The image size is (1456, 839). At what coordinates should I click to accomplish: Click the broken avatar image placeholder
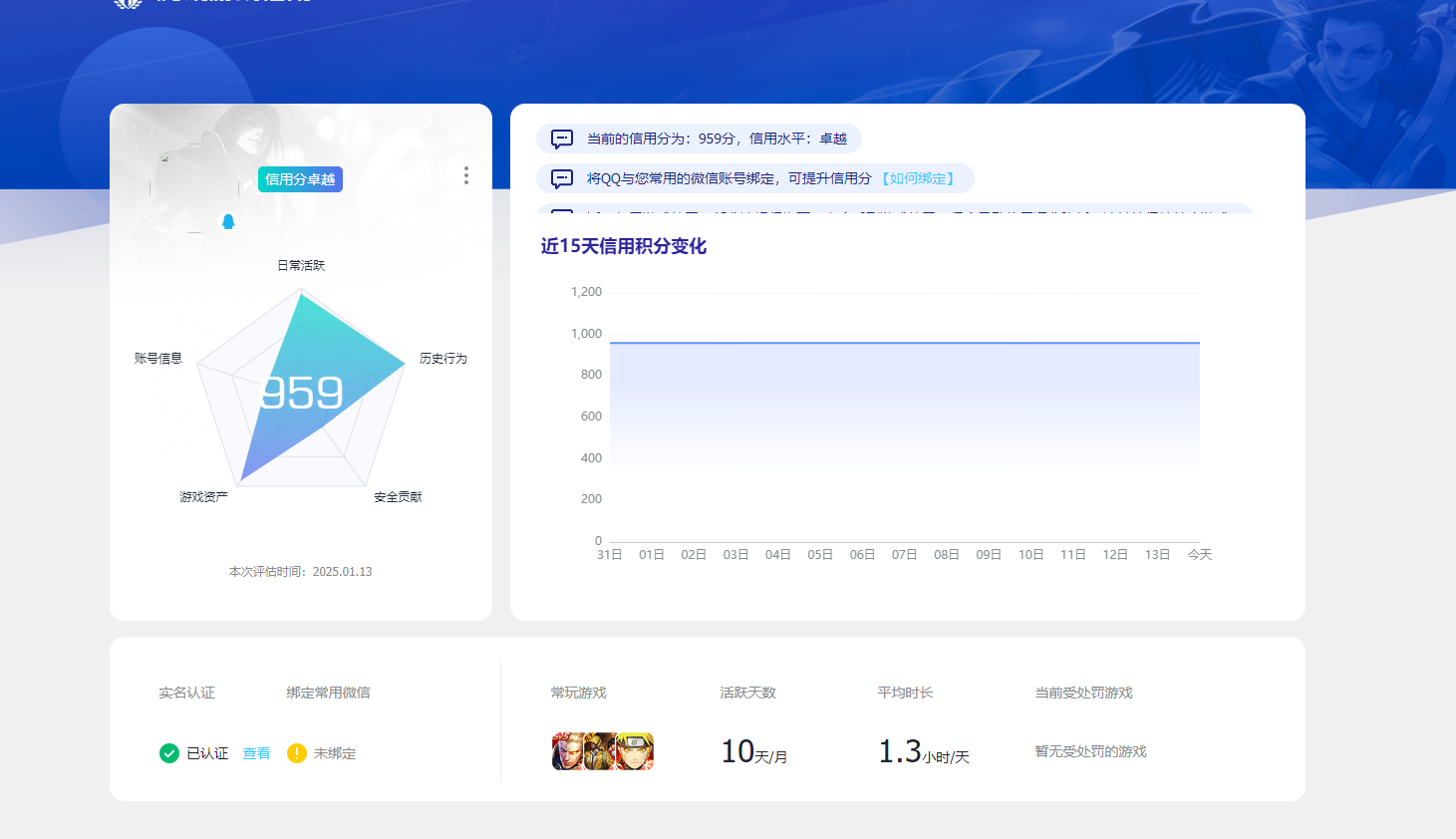coord(194,188)
